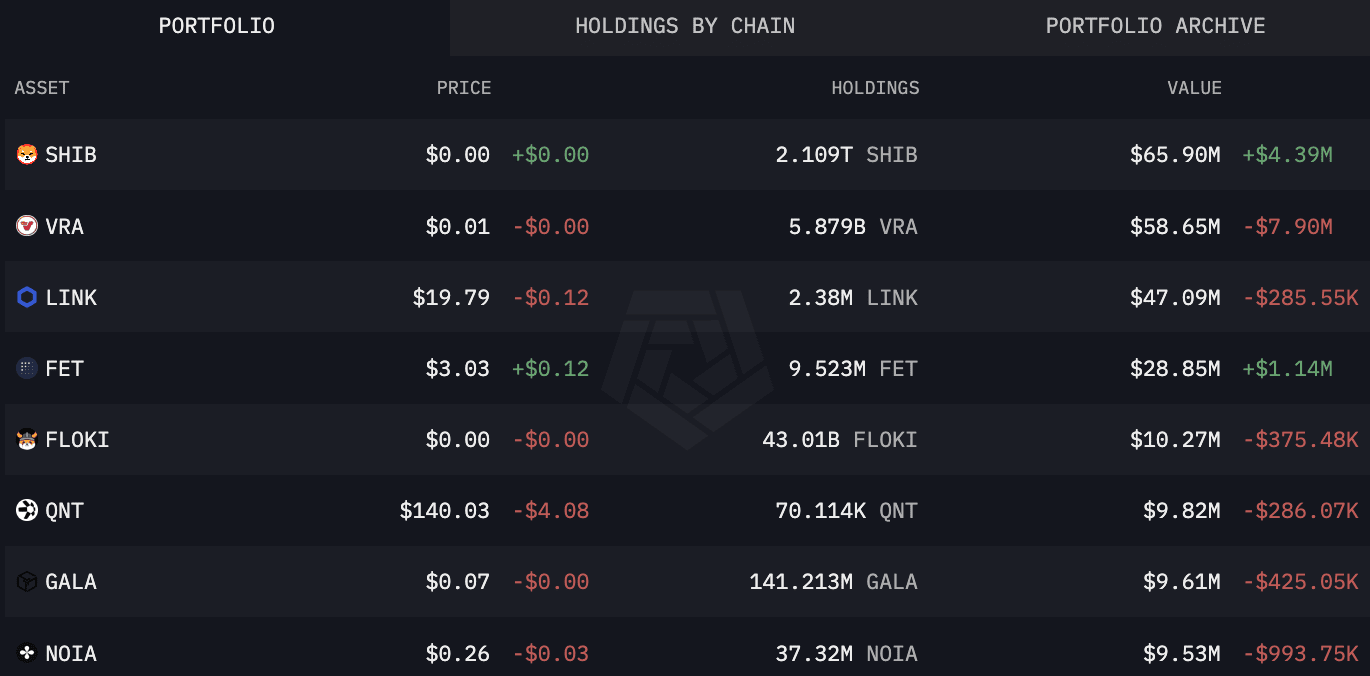Click the GALA token icon

tap(27, 582)
